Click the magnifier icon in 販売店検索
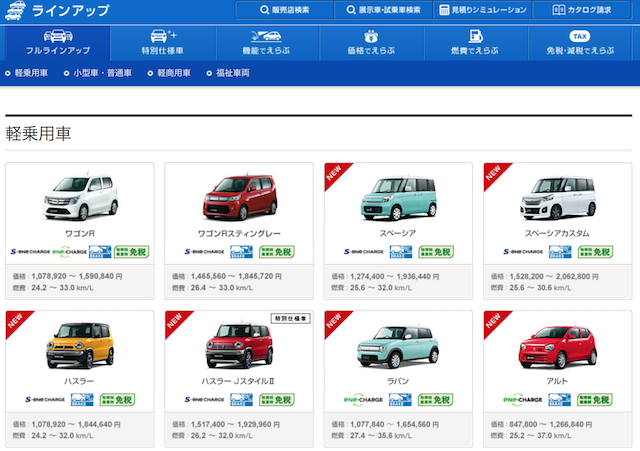 (264, 10)
